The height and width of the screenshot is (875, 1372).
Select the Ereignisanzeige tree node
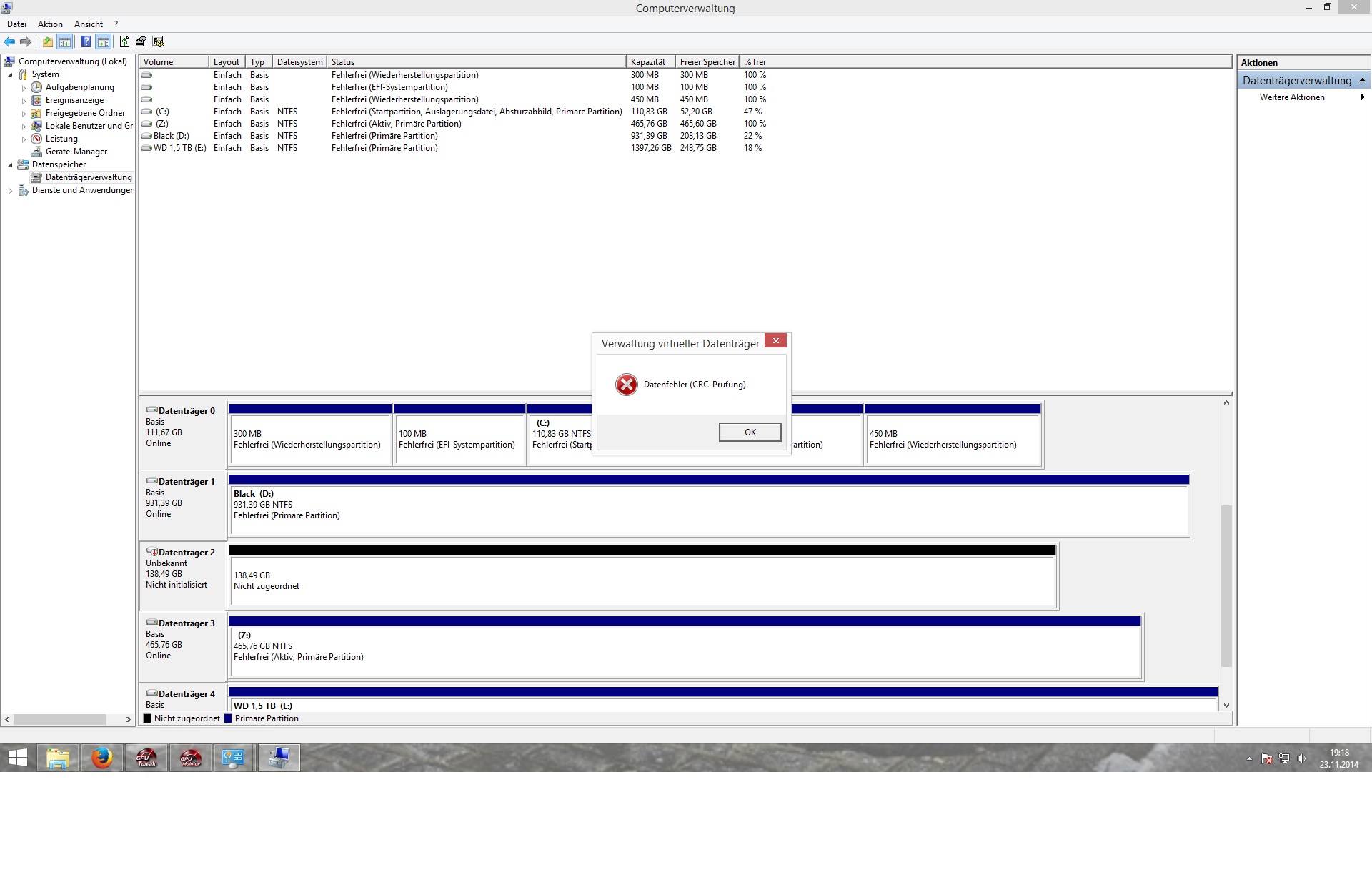pyautogui.click(x=74, y=100)
